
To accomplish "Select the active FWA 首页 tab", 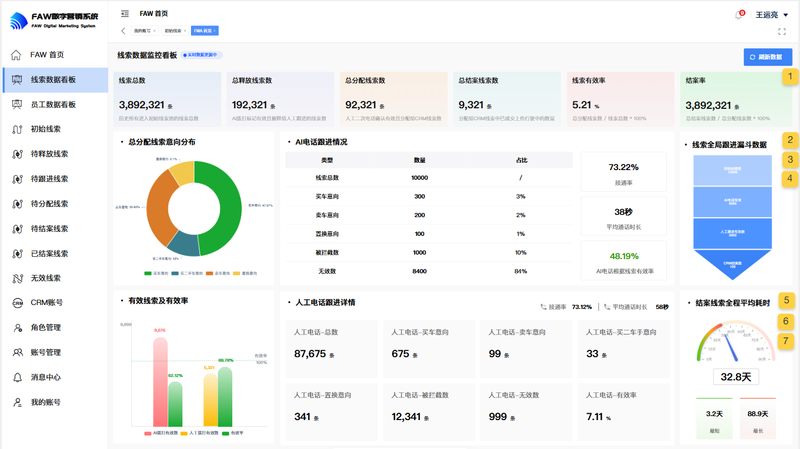I will 203,31.
